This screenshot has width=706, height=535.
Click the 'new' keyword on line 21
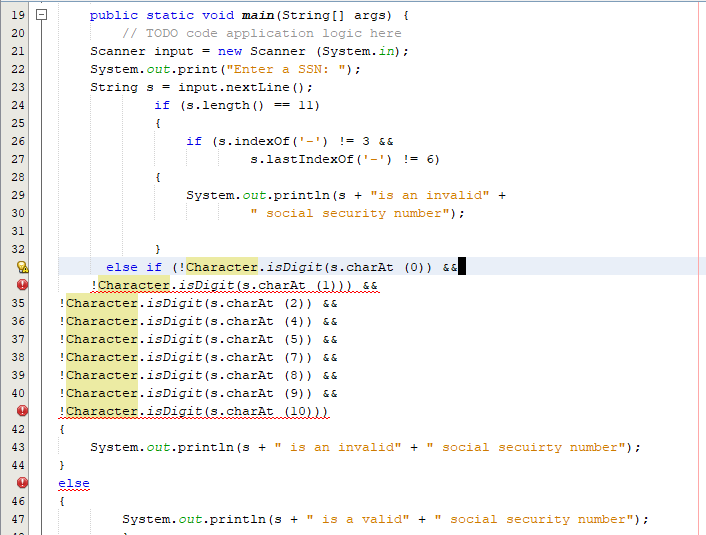230,51
